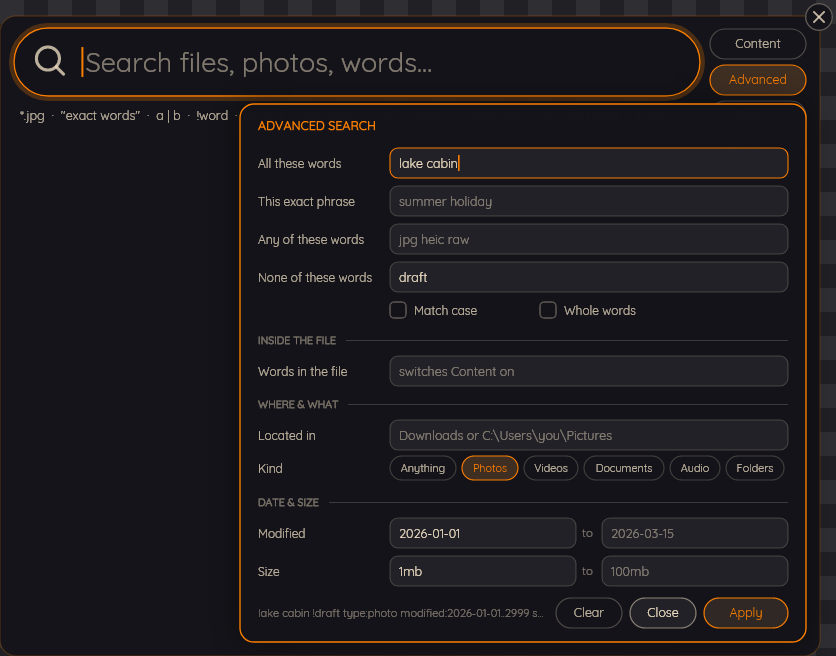Click the "exact words" syntax hint
This screenshot has width=836, height=656.
(x=100, y=116)
